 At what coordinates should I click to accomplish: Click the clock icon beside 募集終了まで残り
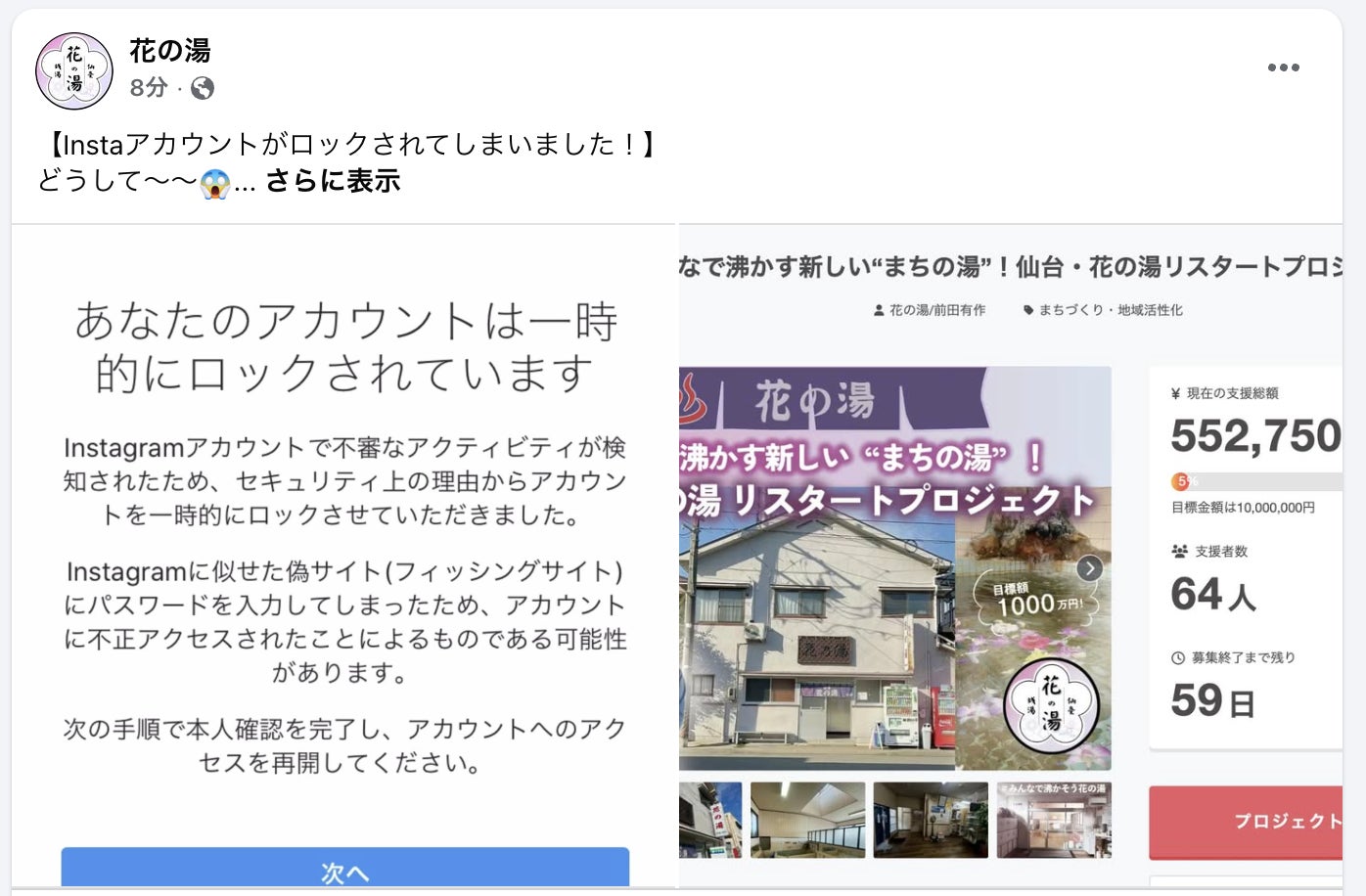point(1178,658)
